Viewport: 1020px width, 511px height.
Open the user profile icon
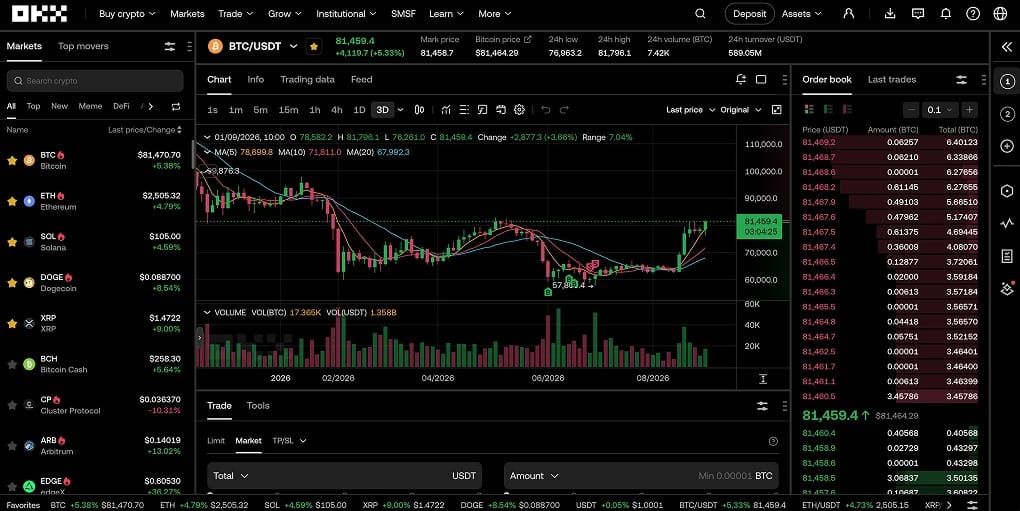click(x=848, y=14)
